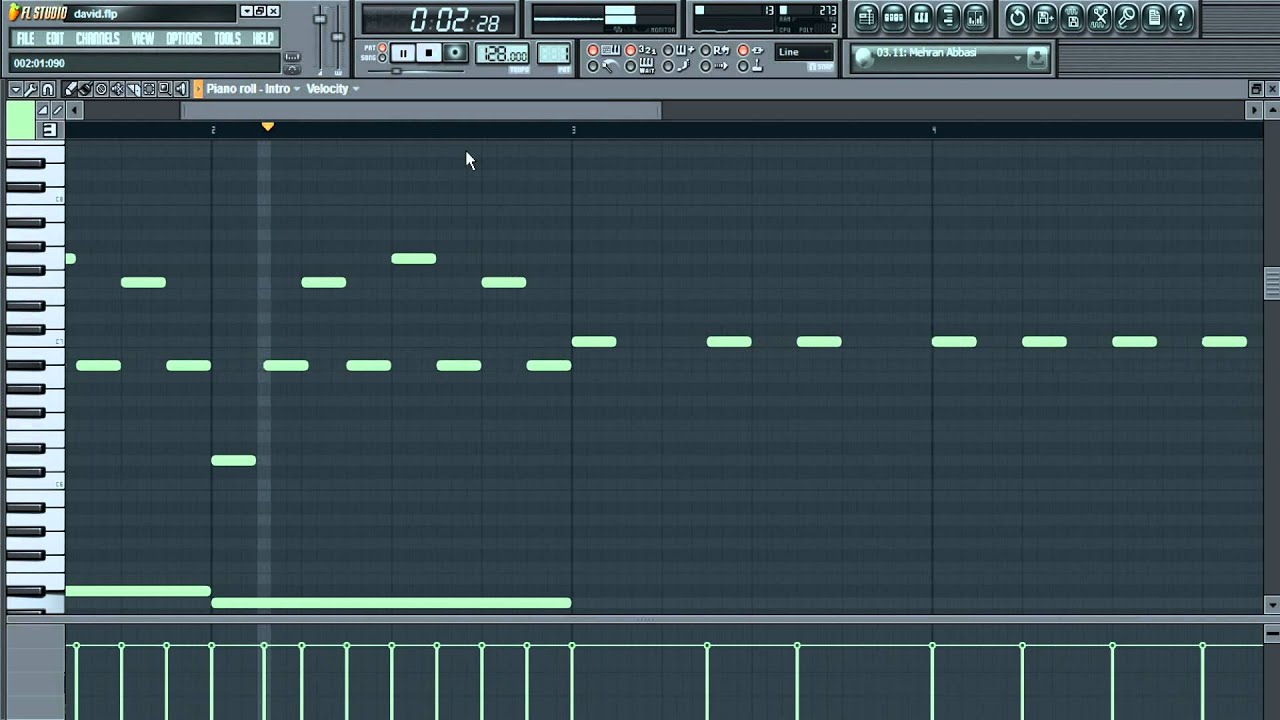This screenshot has height=720, width=1280.
Task: Select the Draw pencil tool
Action: 69,89
